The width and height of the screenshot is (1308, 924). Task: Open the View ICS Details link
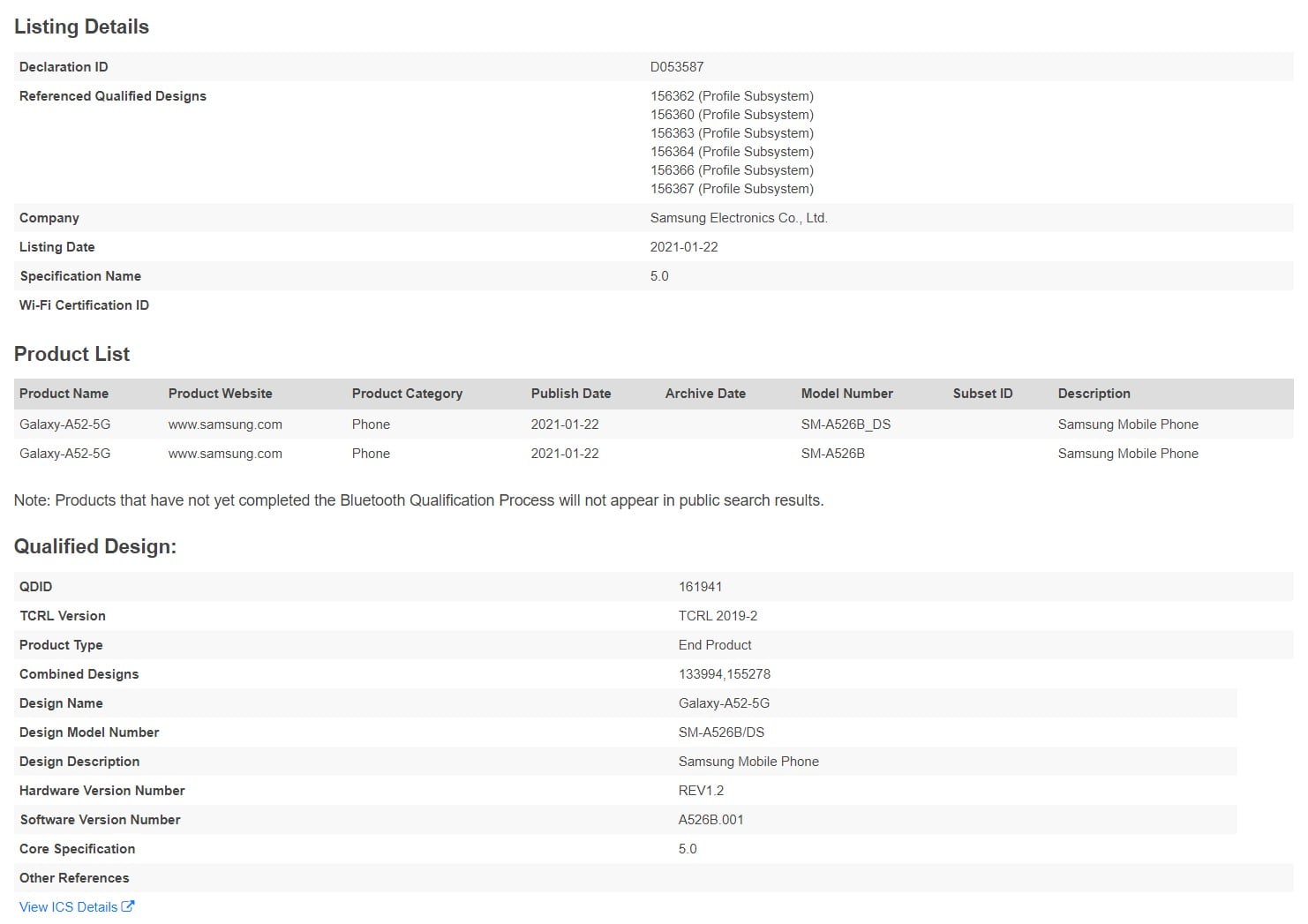69,907
